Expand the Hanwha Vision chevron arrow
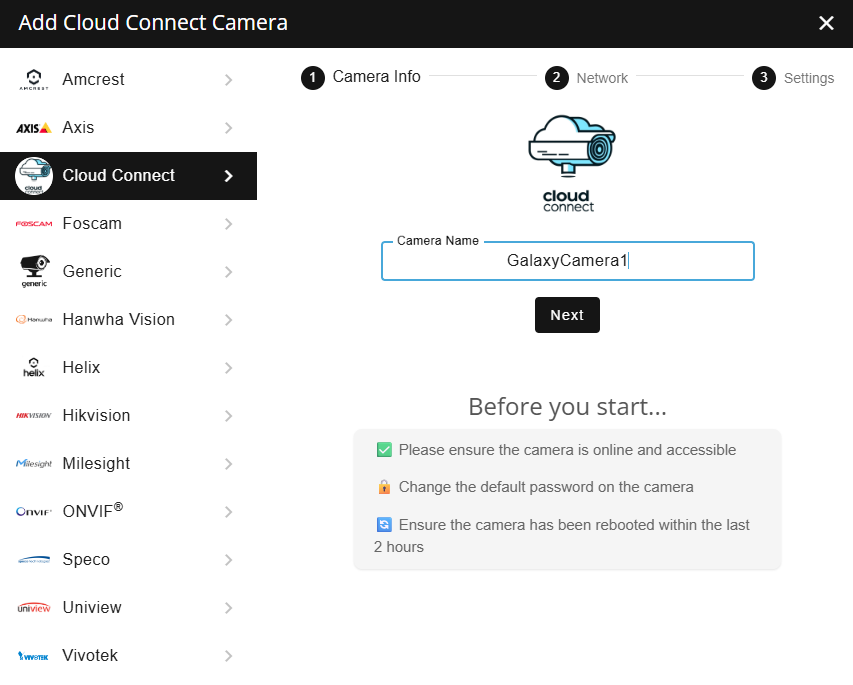Viewport: 853px width, 685px height. pos(229,320)
